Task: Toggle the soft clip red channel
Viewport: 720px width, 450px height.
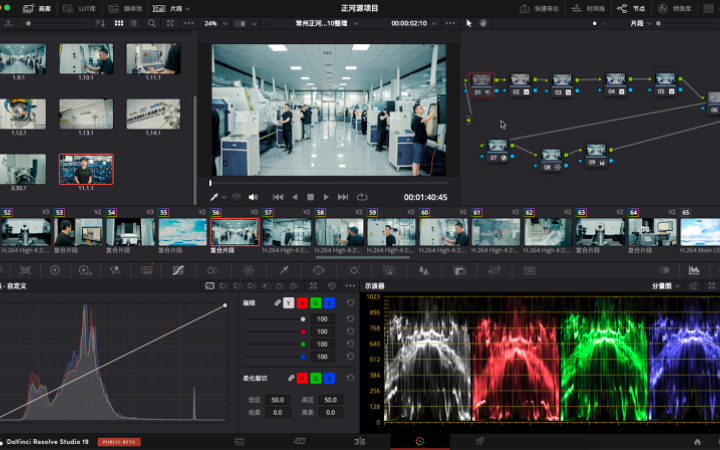Action: tap(302, 378)
